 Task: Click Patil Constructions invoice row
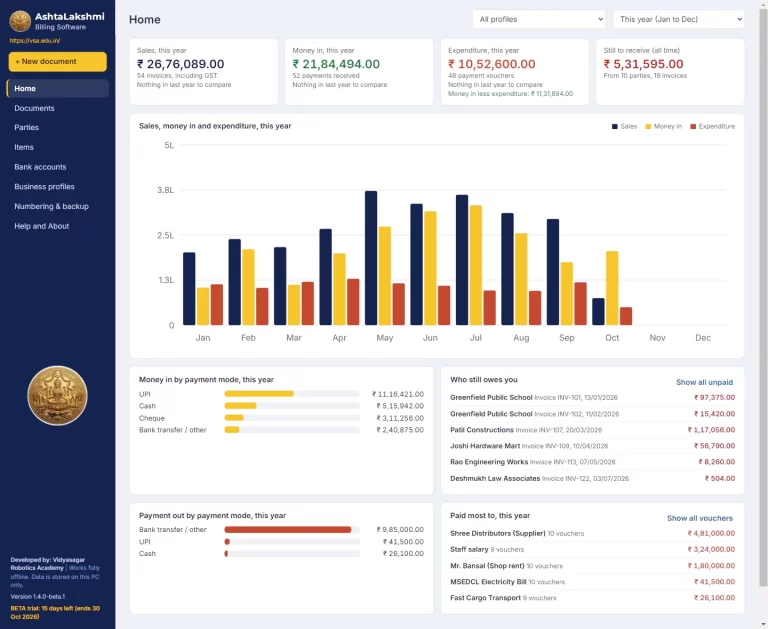592,430
